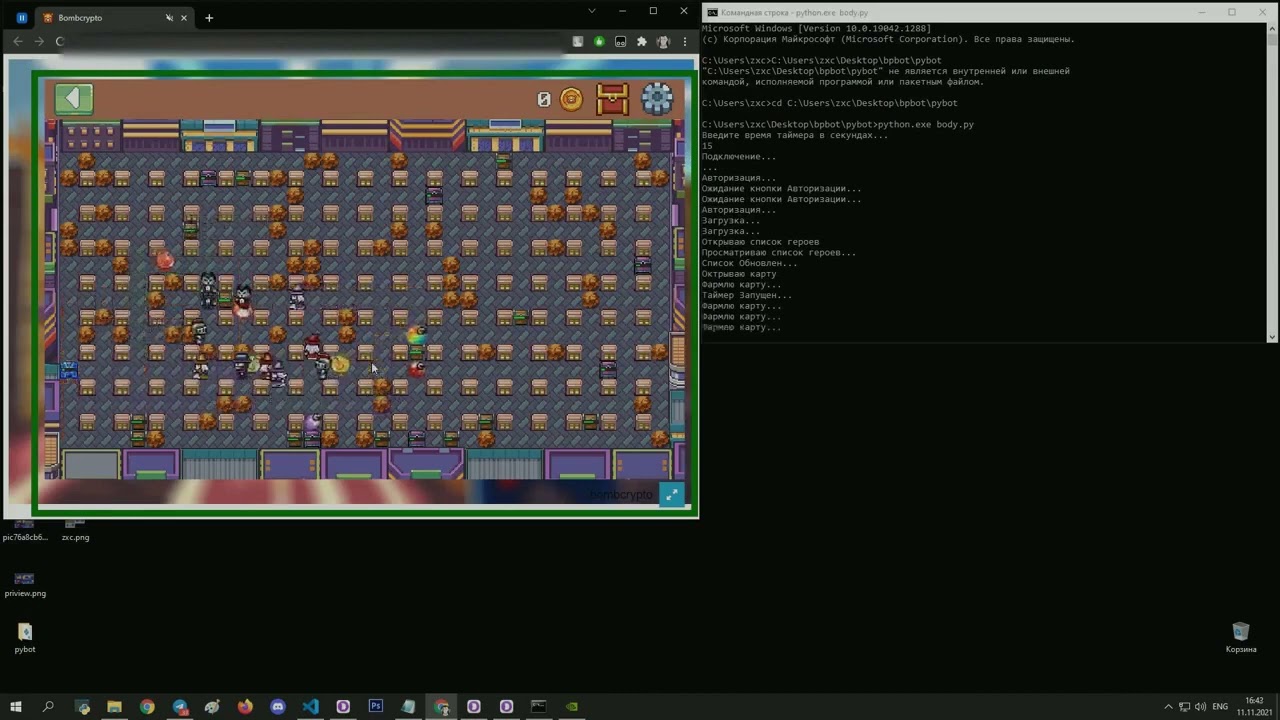This screenshot has width=1280, height=720.
Task: Unmute Bombcrypto tab audio icon
Action: 169,18
